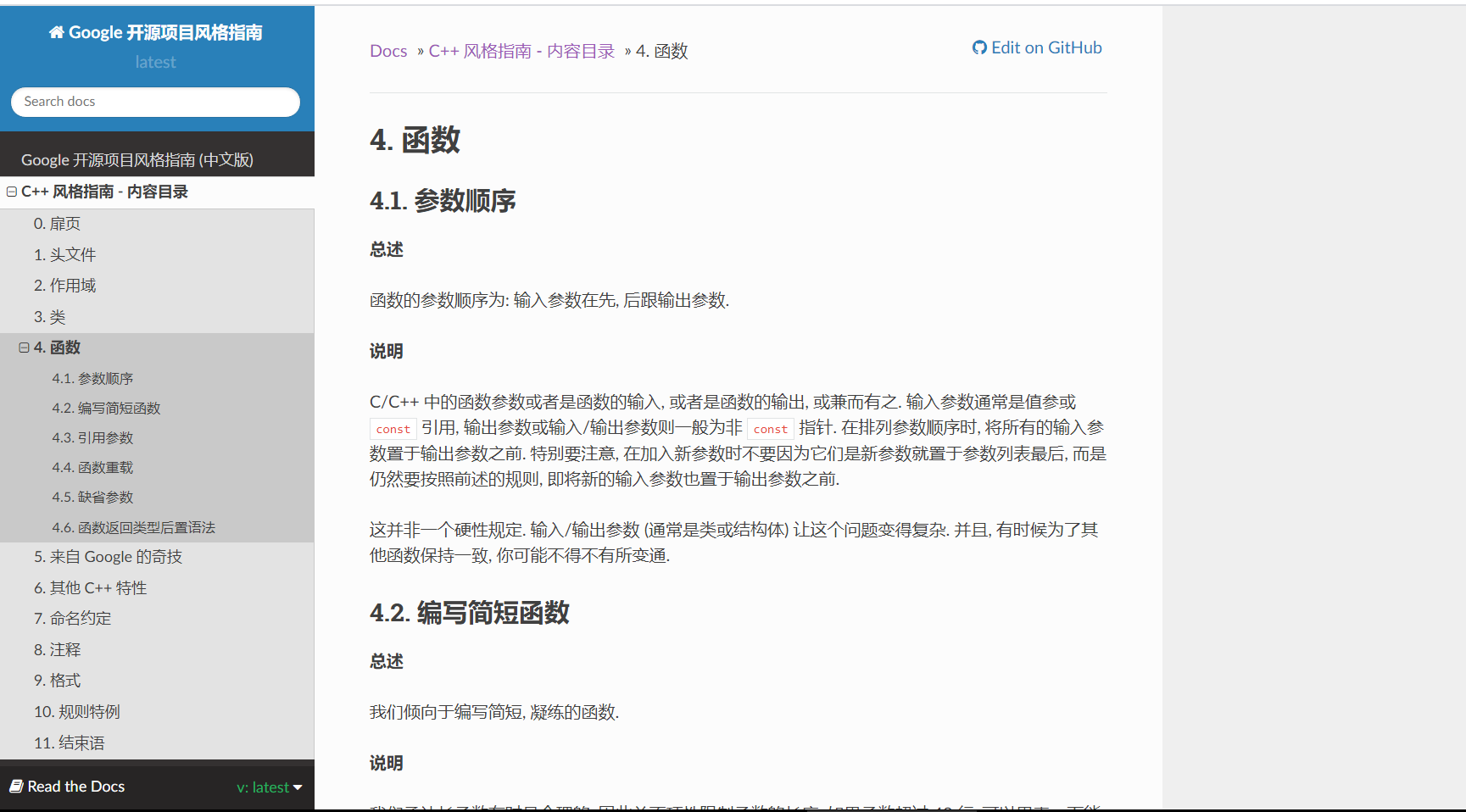The height and width of the screenshot is (812, 1466).
Task: Click the 说明 label under 4.1 section
Action: point(387,351)
